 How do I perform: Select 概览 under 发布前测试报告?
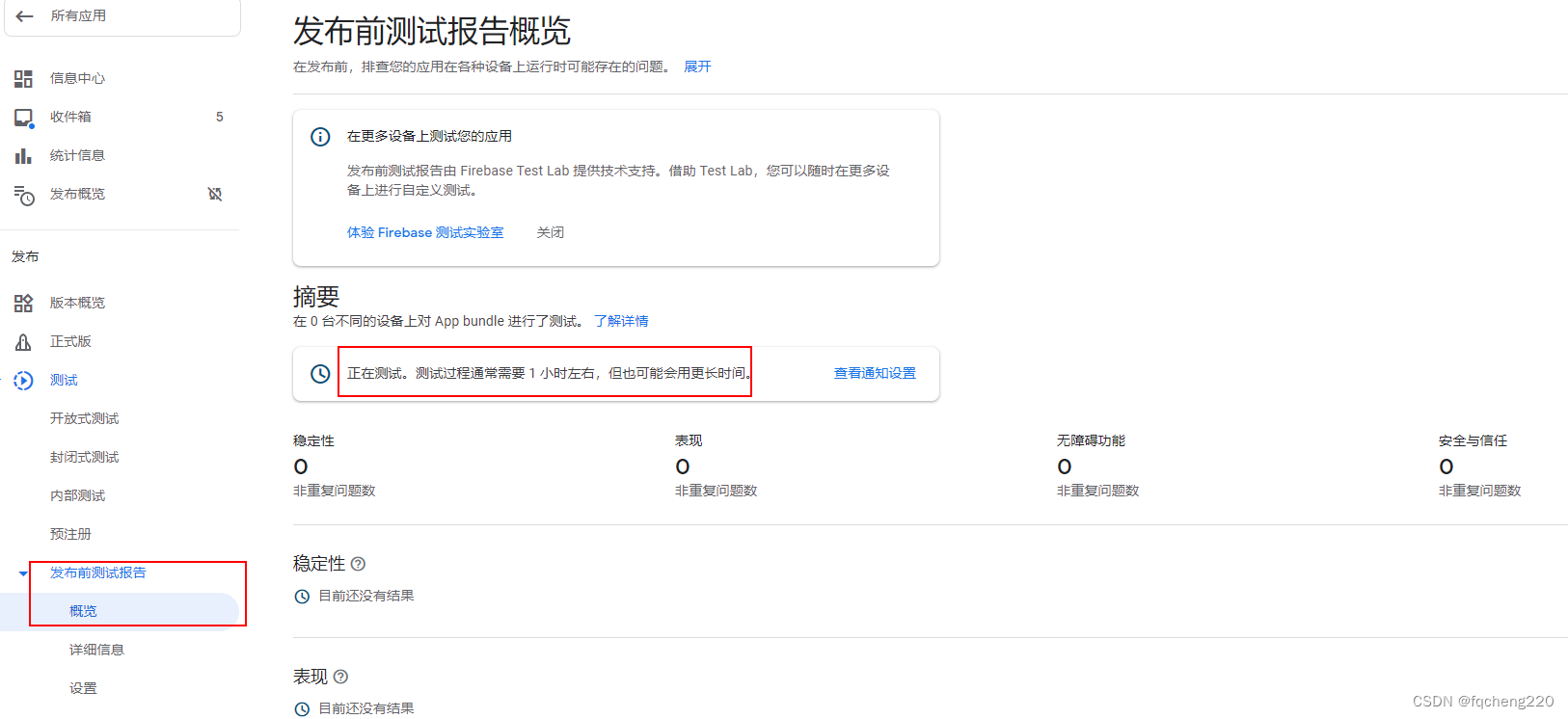[x=83, y=611]
